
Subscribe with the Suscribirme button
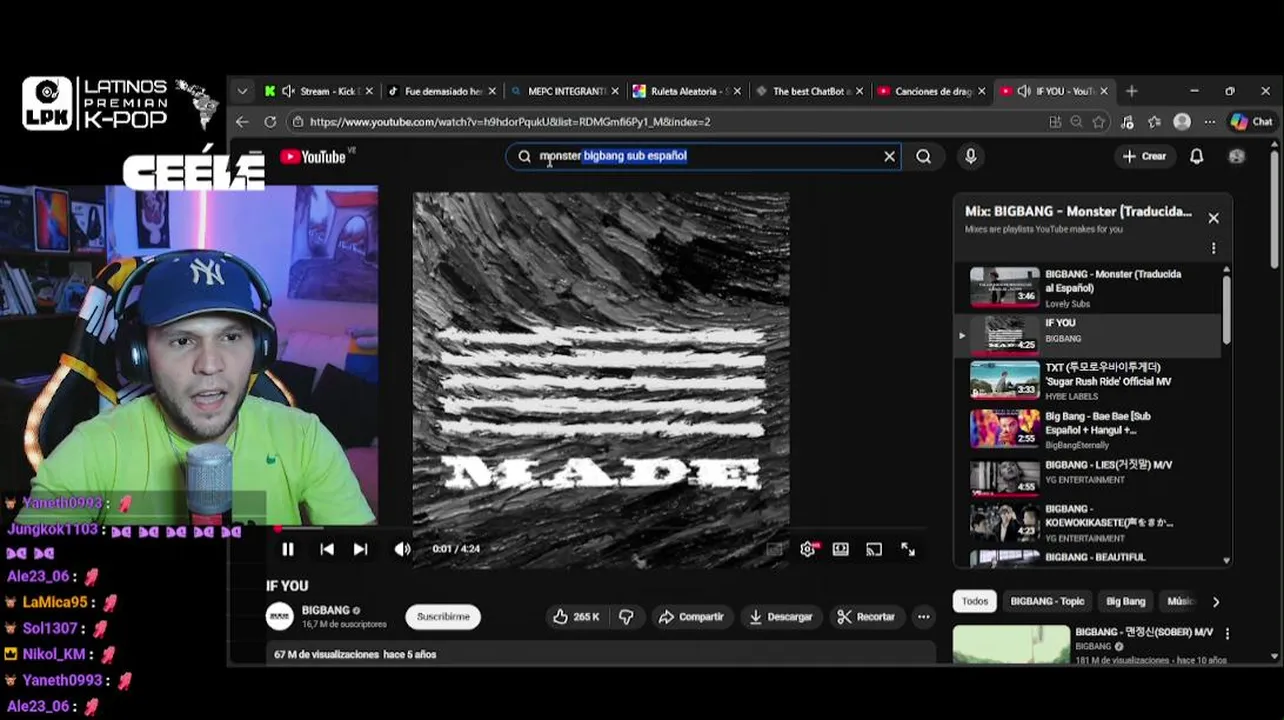[443, 617]
